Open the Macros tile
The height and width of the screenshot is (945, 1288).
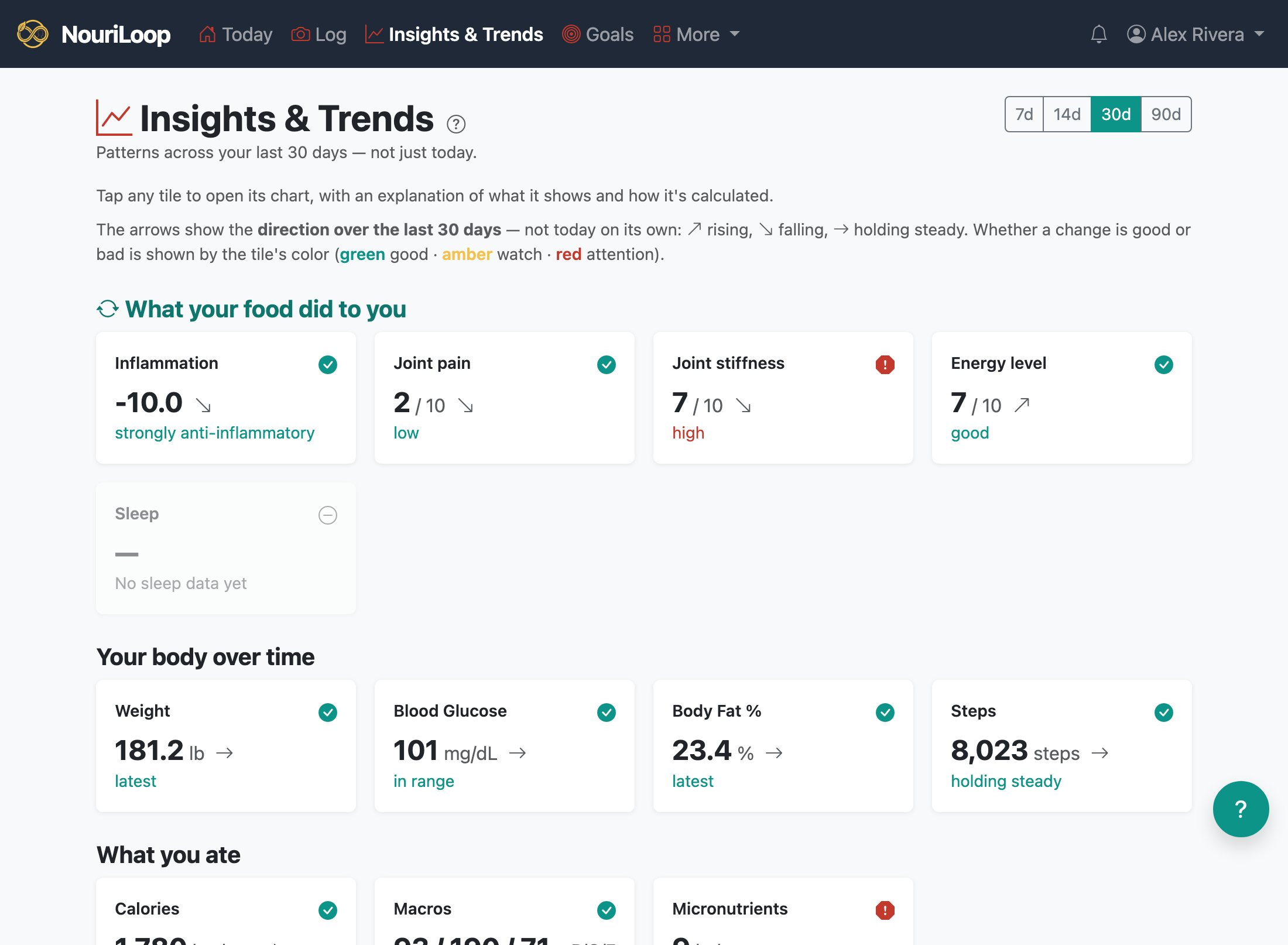[505, 911]
